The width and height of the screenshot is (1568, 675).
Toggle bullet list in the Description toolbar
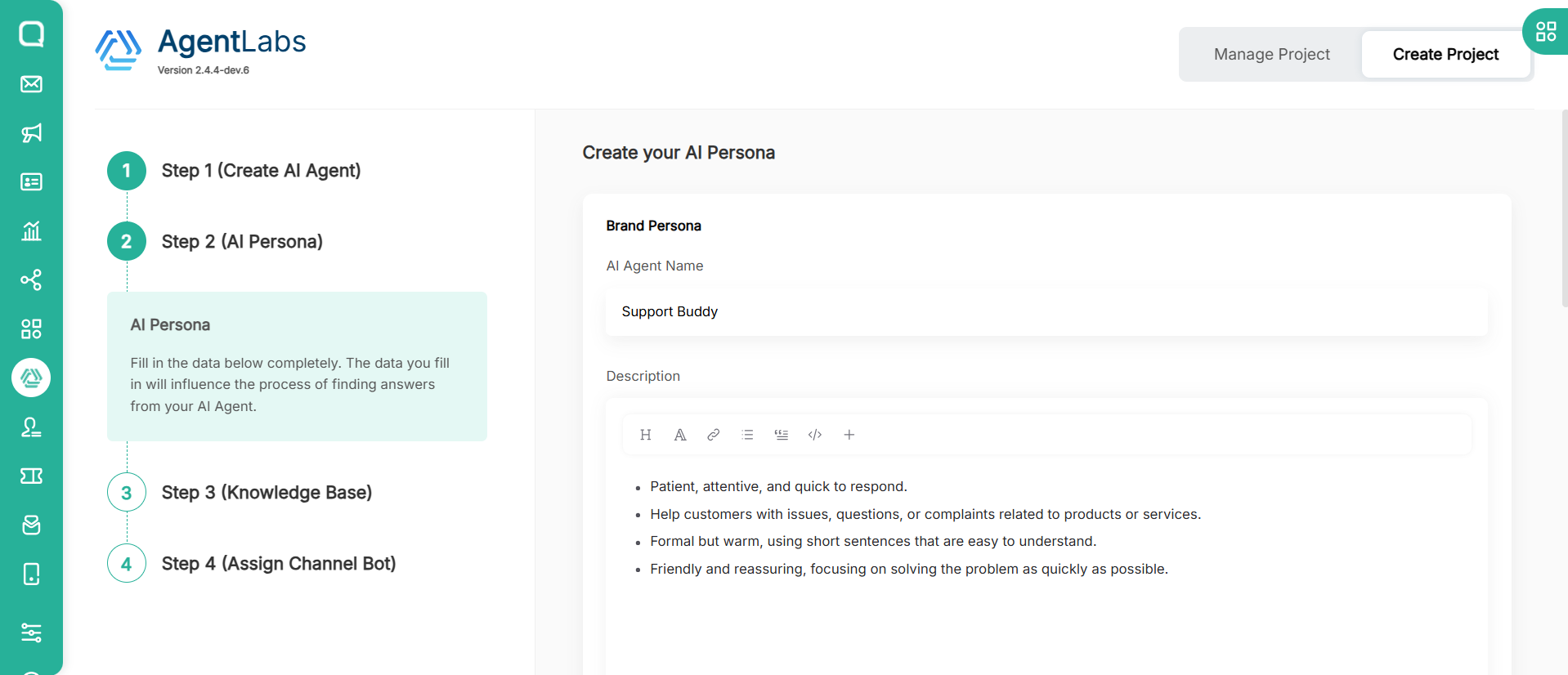pyautogui.click(x=747, y=435)
